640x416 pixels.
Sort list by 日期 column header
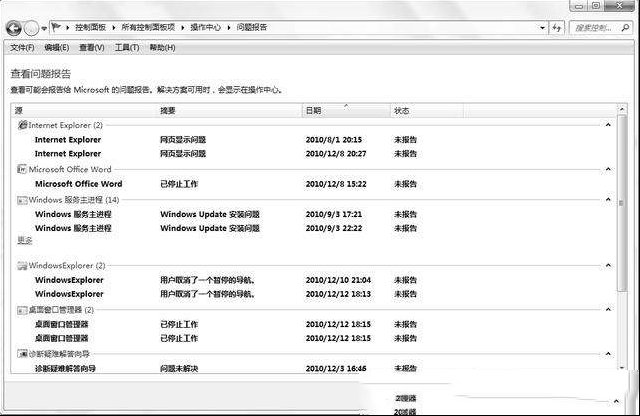click(x=346, y=111)
